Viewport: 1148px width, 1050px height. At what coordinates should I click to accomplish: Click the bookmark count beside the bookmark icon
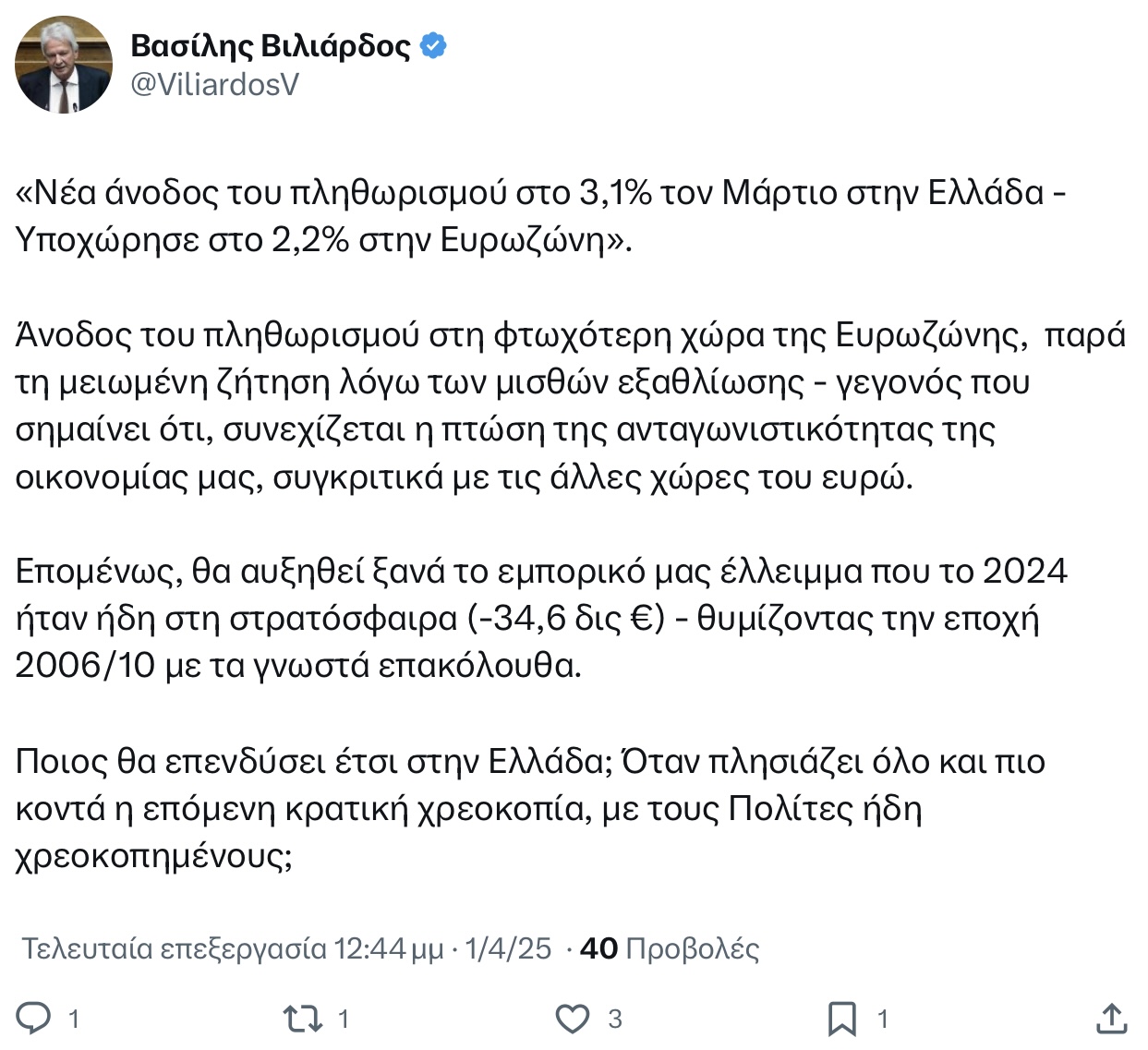tap(883, 1020)
